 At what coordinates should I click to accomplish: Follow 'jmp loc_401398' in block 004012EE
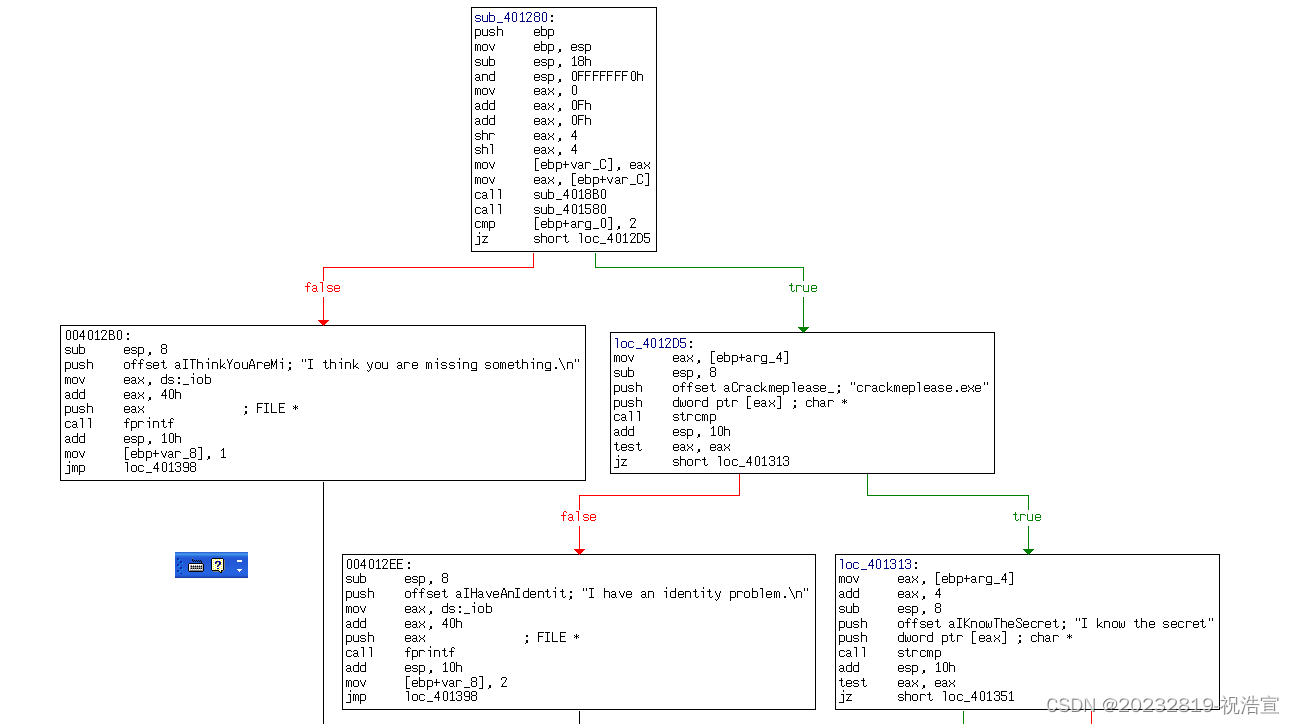(x=411, y=697)
